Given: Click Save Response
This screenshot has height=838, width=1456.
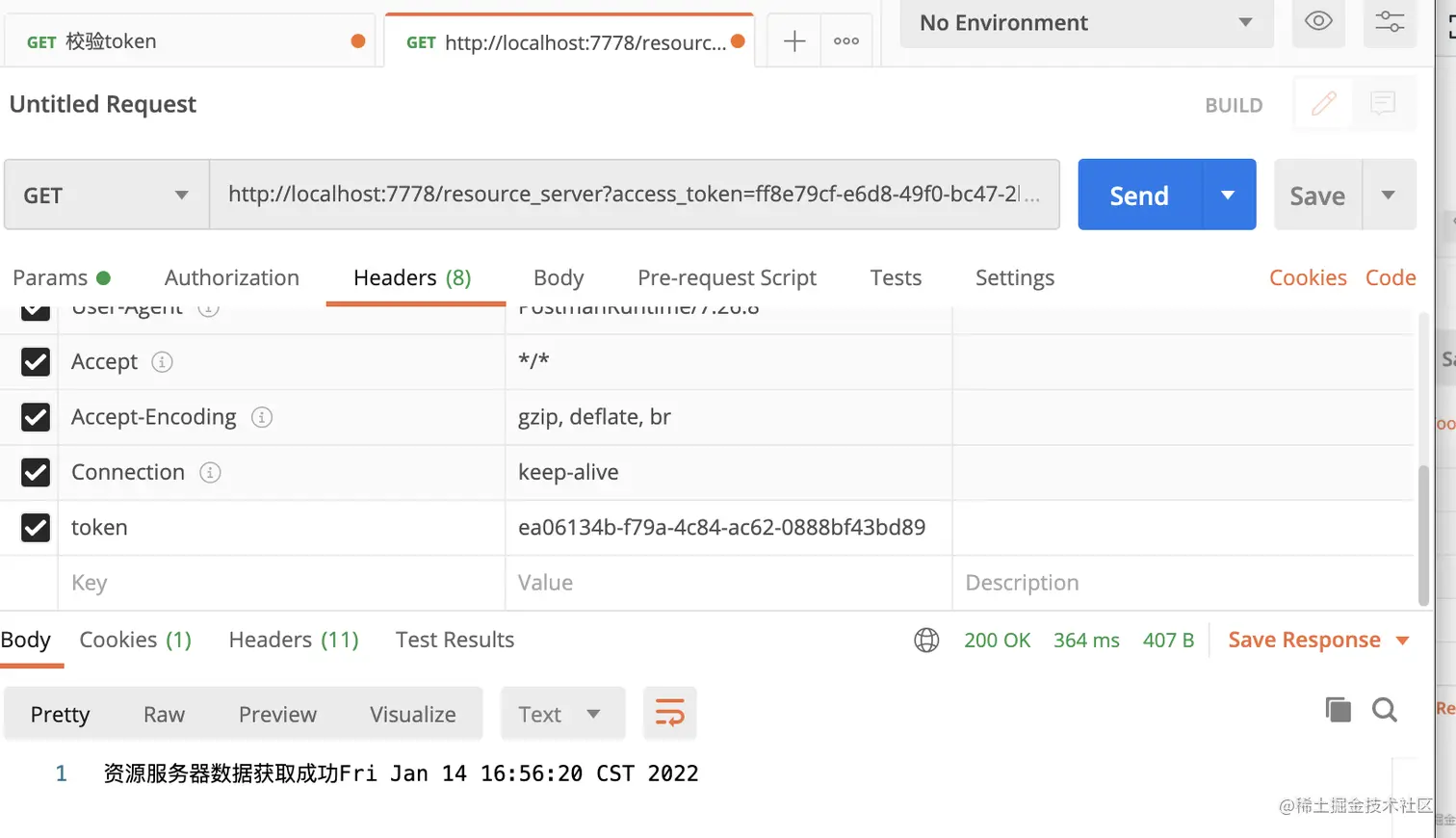Looking at the screenshot, I should coord(1304,640).
